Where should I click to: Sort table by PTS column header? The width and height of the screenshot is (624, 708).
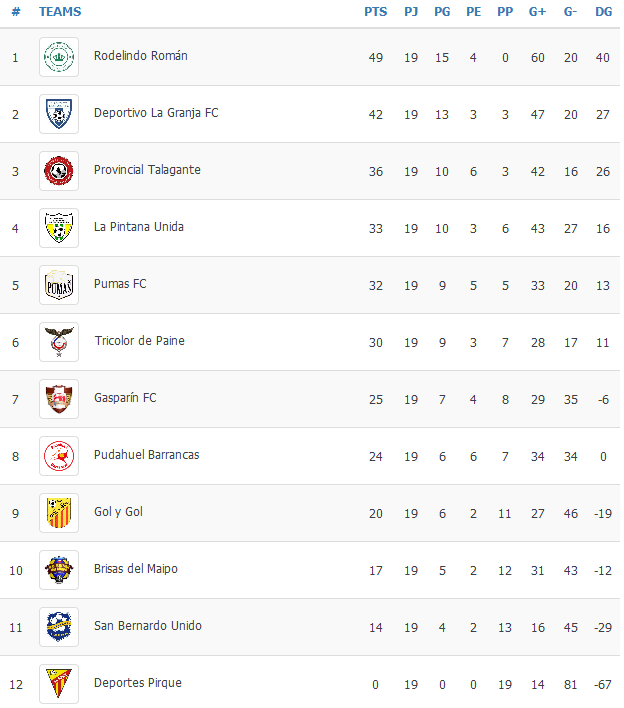point(376,12)
